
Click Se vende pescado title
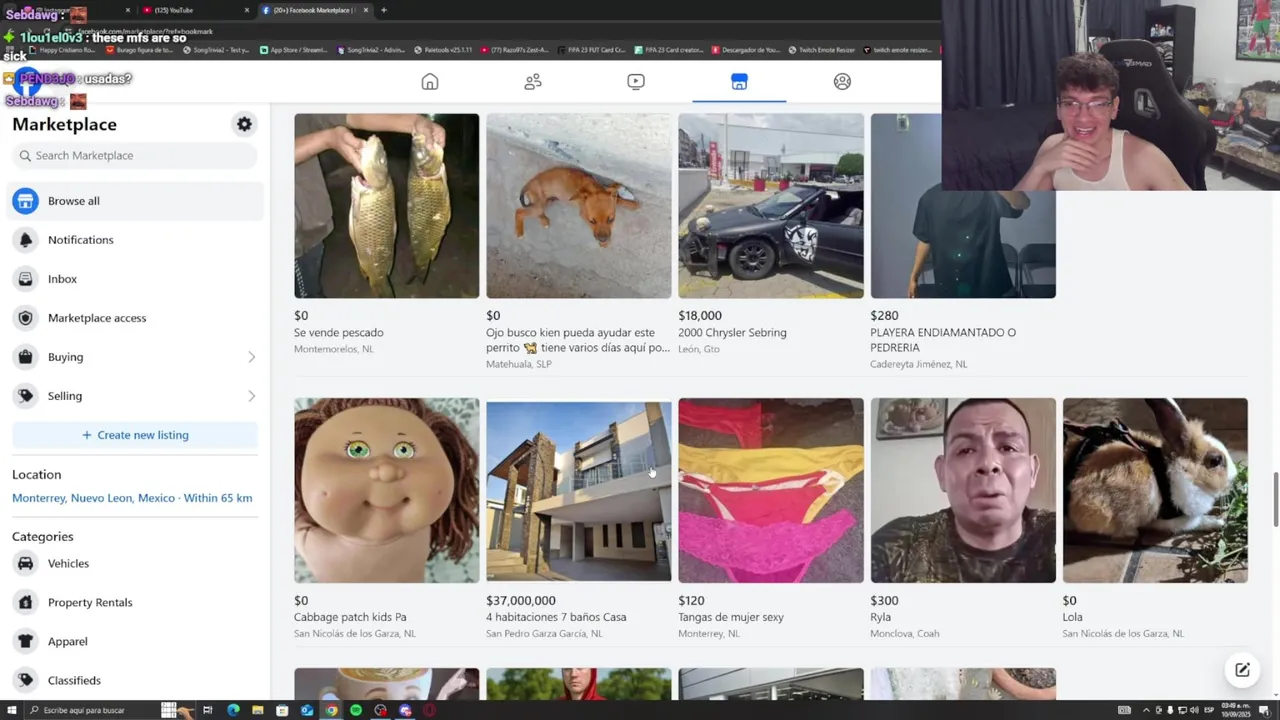pyautogui.click(x=338, y=333)
